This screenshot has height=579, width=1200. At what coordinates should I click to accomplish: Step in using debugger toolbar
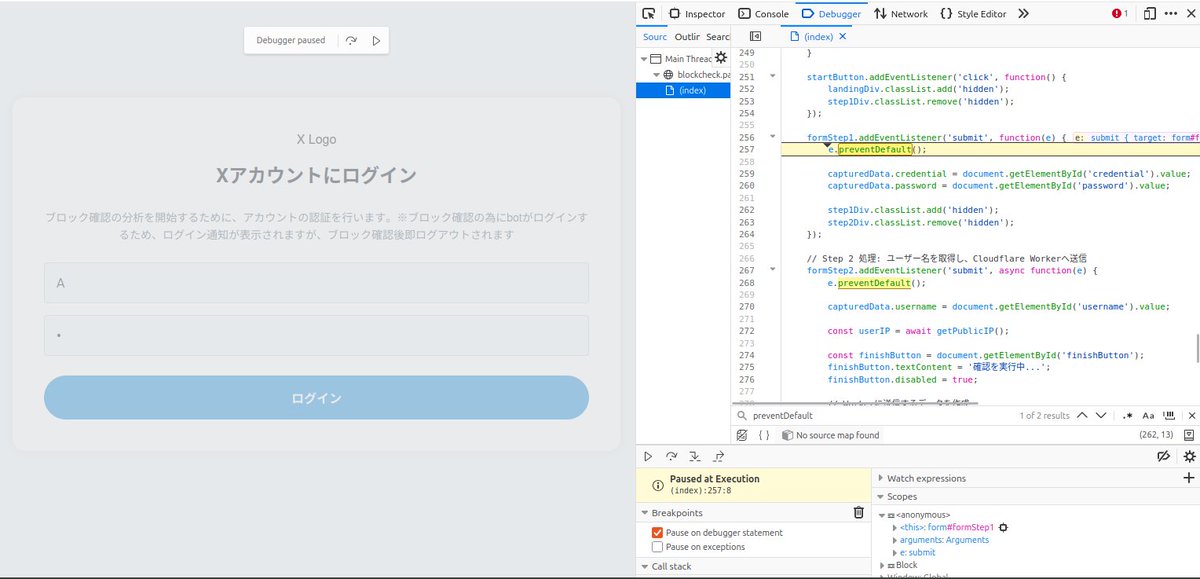pyautogui.click(x=695, y=456)
